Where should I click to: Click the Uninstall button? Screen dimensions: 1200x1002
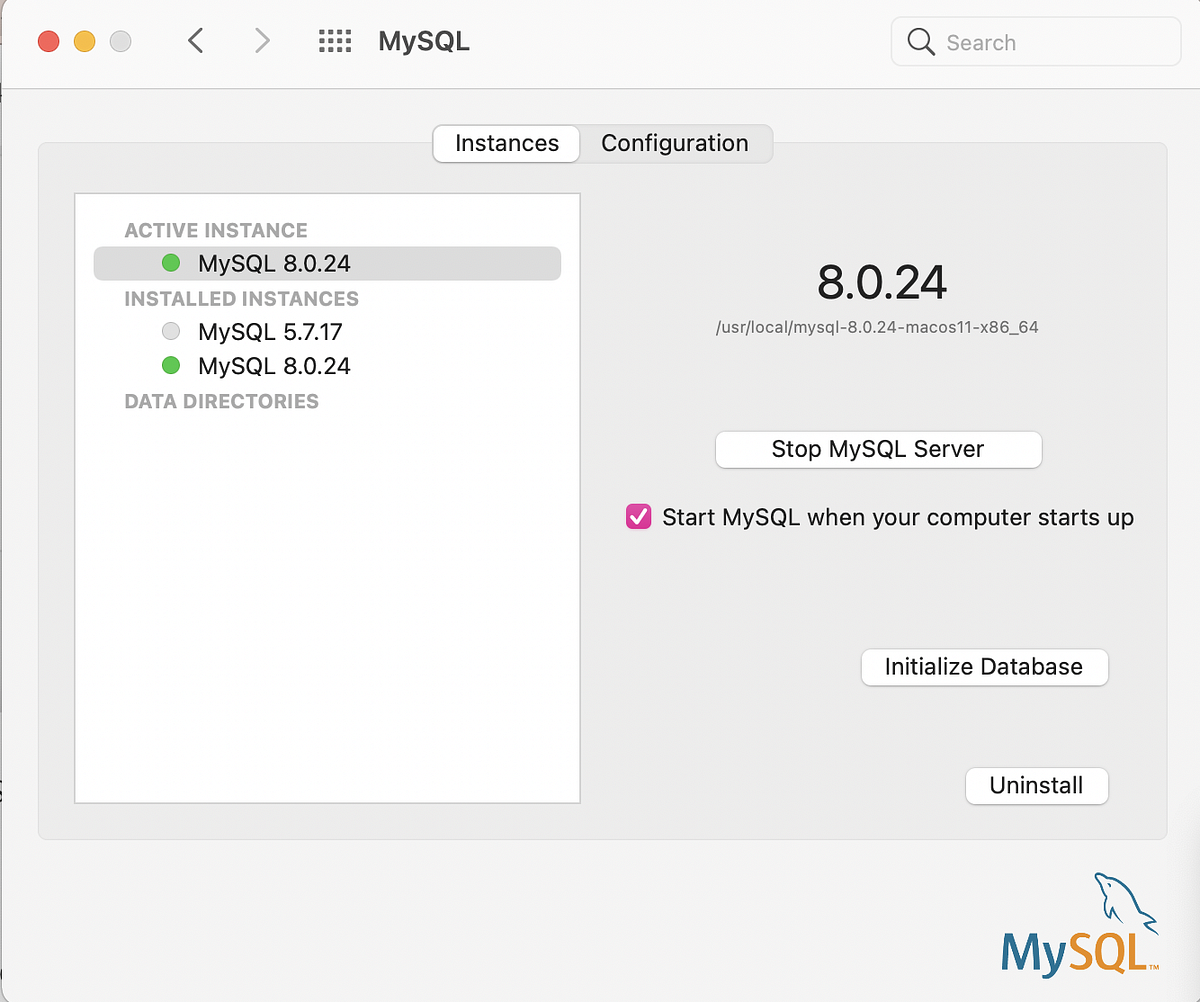(x=1036, y=786)
